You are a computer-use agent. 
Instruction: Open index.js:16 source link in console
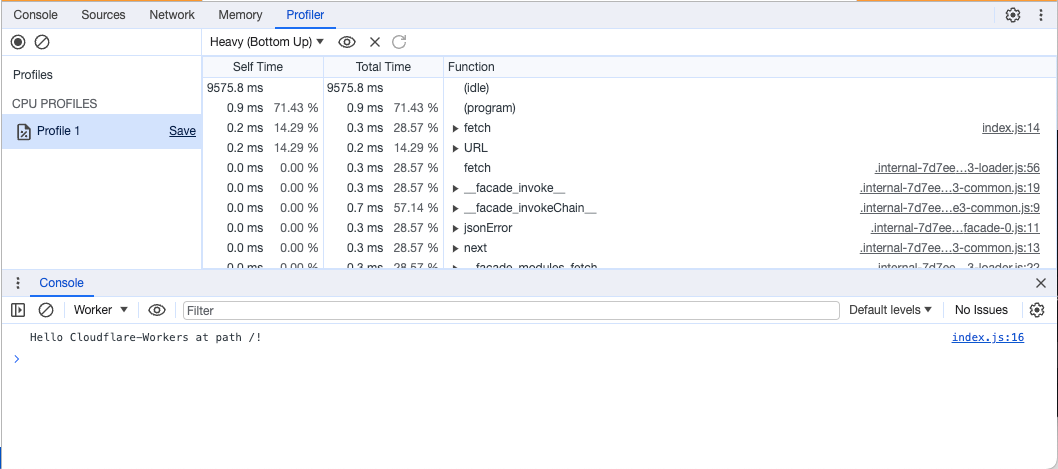pos(987,337)
